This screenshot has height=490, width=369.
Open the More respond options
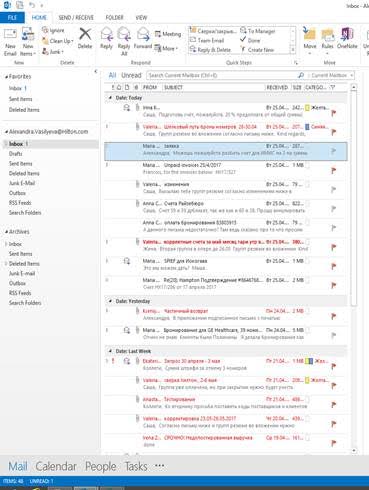[x=166, y=48]
